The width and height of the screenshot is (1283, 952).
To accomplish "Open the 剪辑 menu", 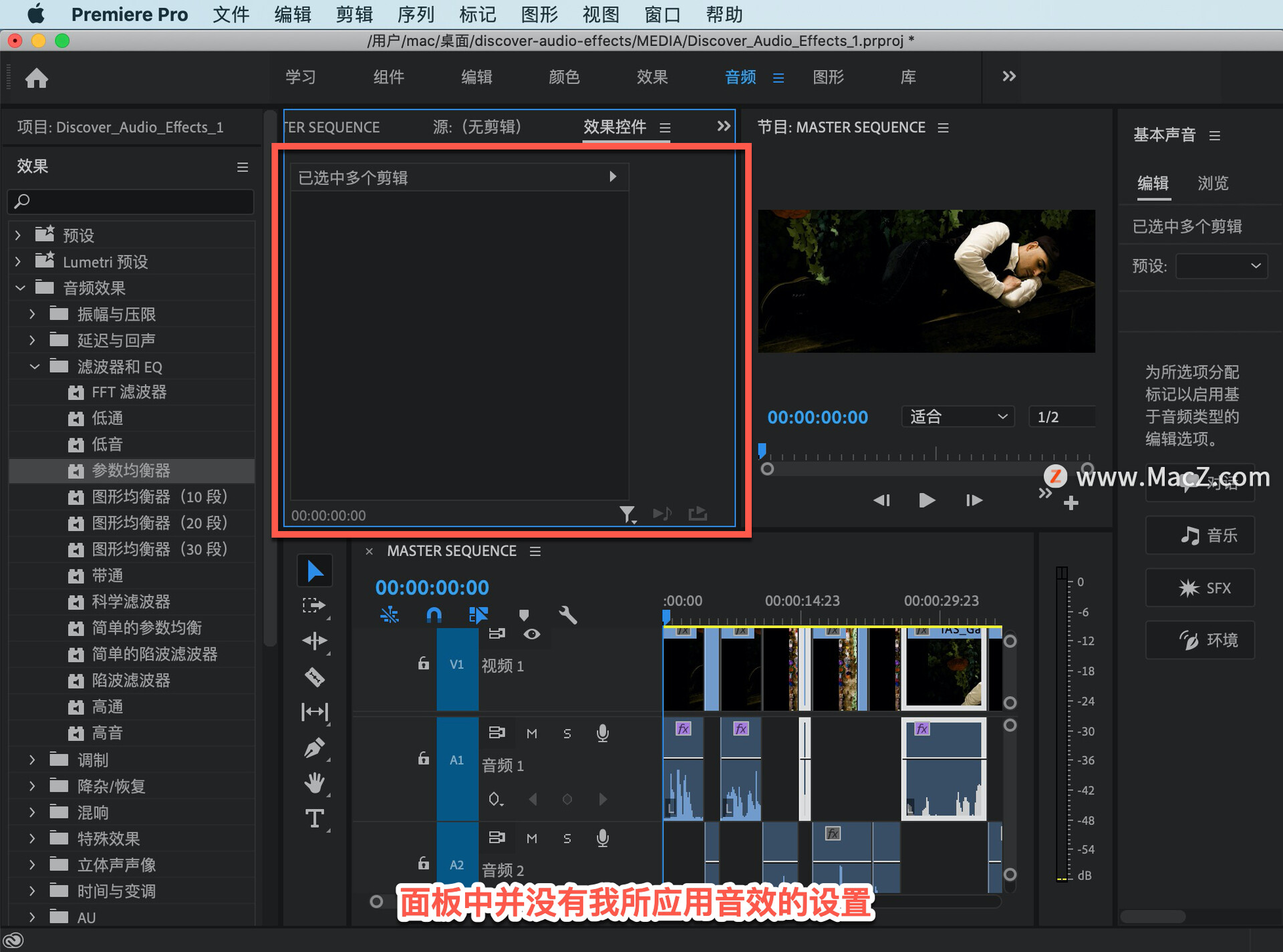I will click(x=354, y=15).
